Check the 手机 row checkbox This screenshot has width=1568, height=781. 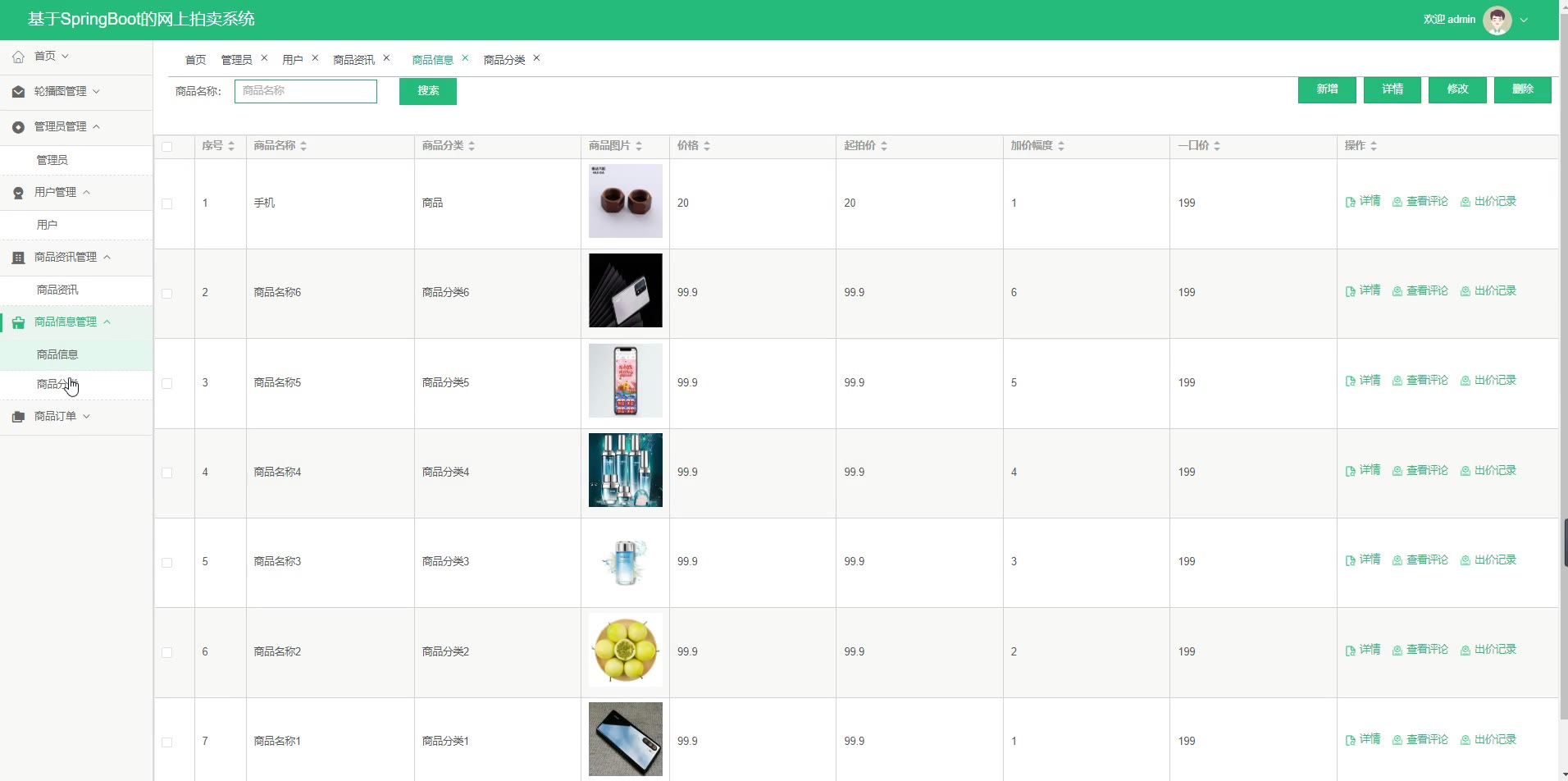tap(167, 203)
